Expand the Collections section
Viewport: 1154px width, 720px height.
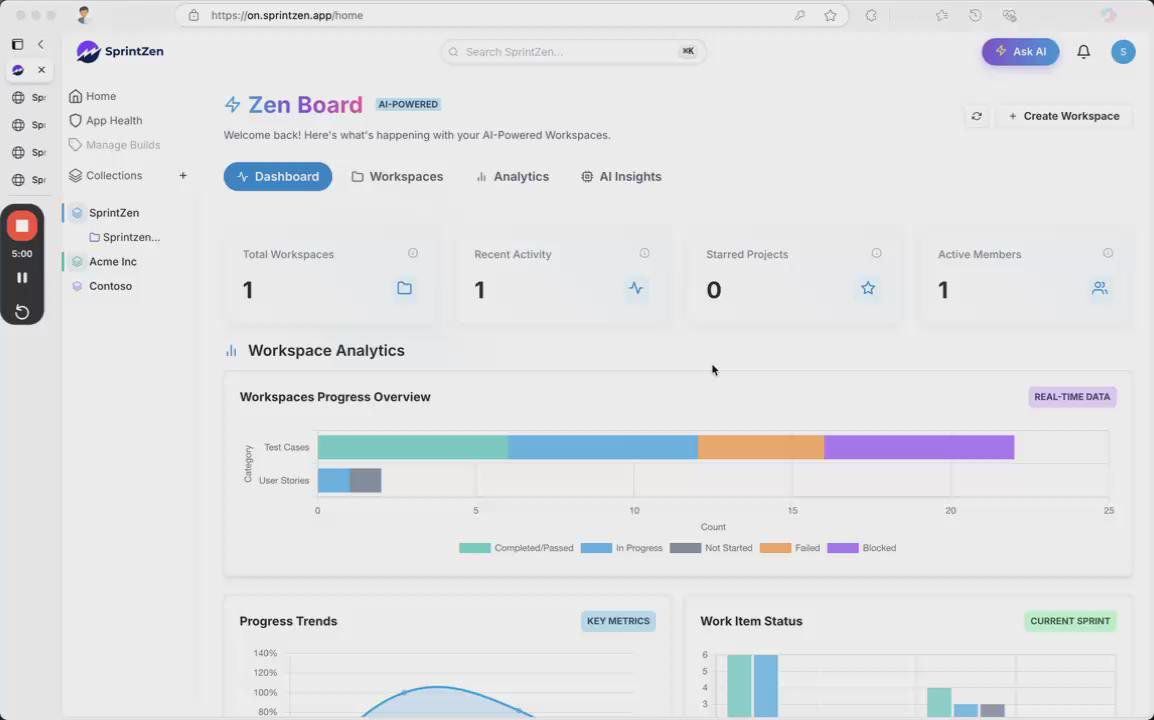pos(105,175)
